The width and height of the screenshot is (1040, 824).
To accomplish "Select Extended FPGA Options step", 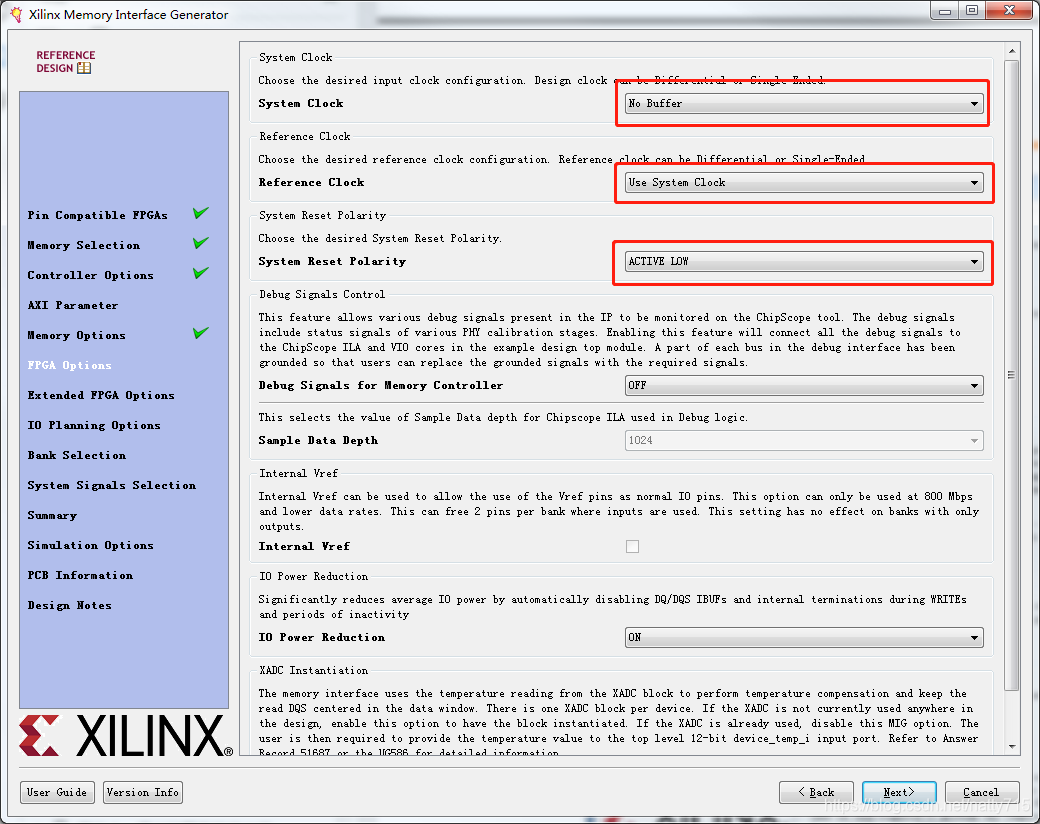I will [x=101, y=395].
